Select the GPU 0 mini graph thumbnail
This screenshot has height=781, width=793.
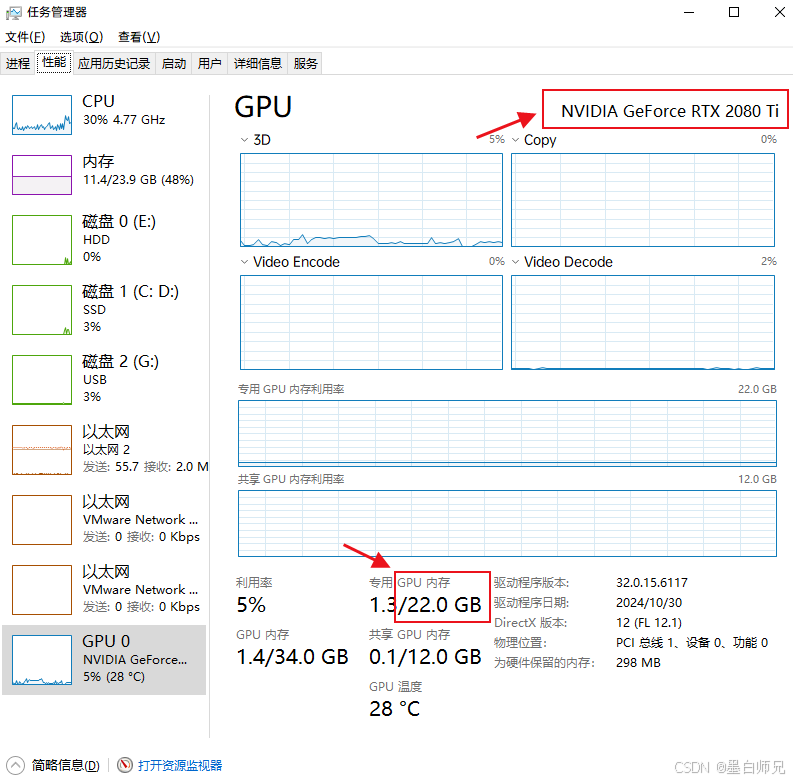pos(42,660)
